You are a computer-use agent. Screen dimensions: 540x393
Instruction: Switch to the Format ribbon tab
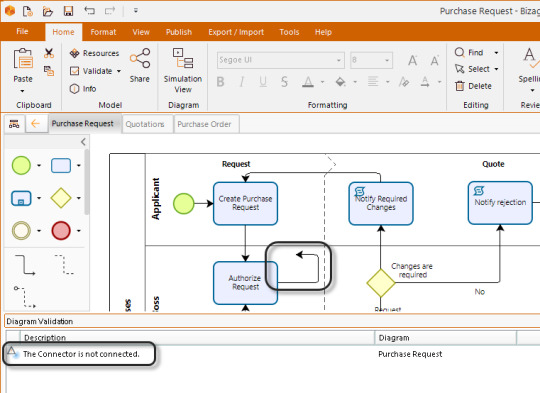coord(103,32)
